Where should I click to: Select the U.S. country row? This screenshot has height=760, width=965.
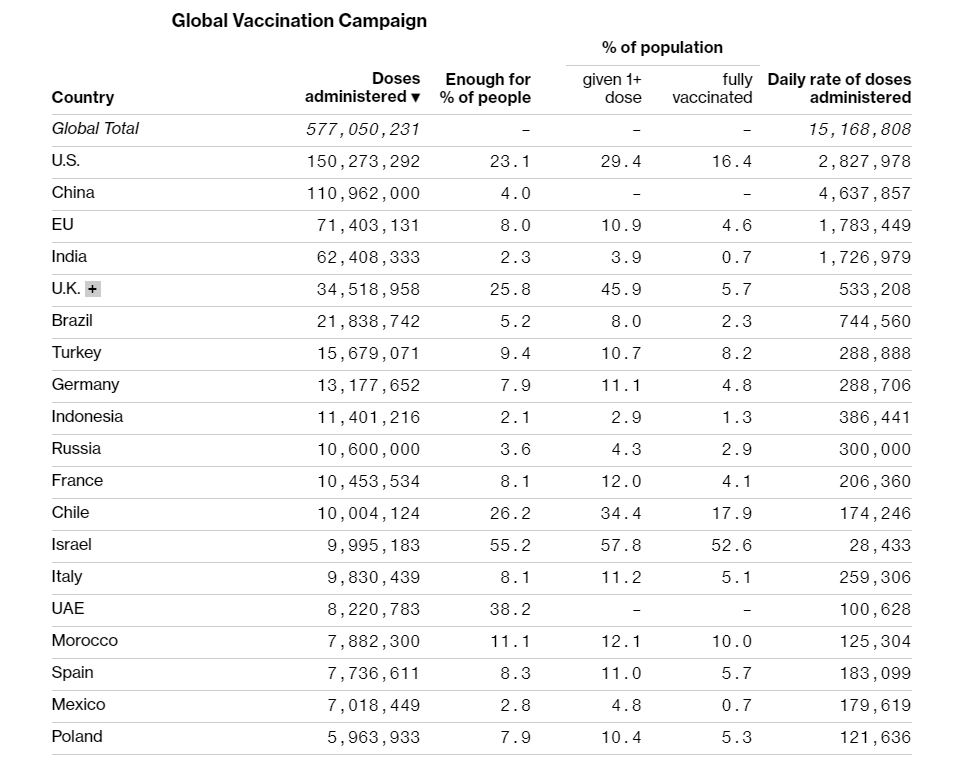(x=481, y=161)
